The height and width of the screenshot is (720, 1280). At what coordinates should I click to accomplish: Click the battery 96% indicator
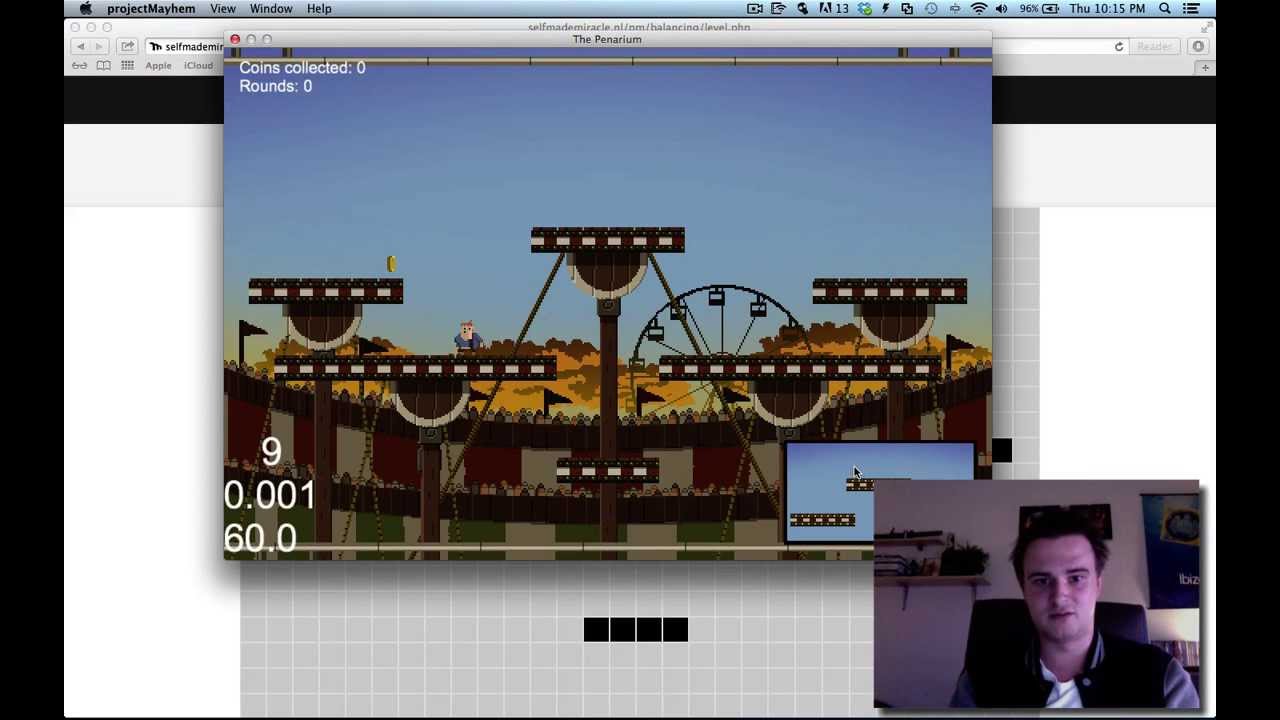coord(1039,9)
